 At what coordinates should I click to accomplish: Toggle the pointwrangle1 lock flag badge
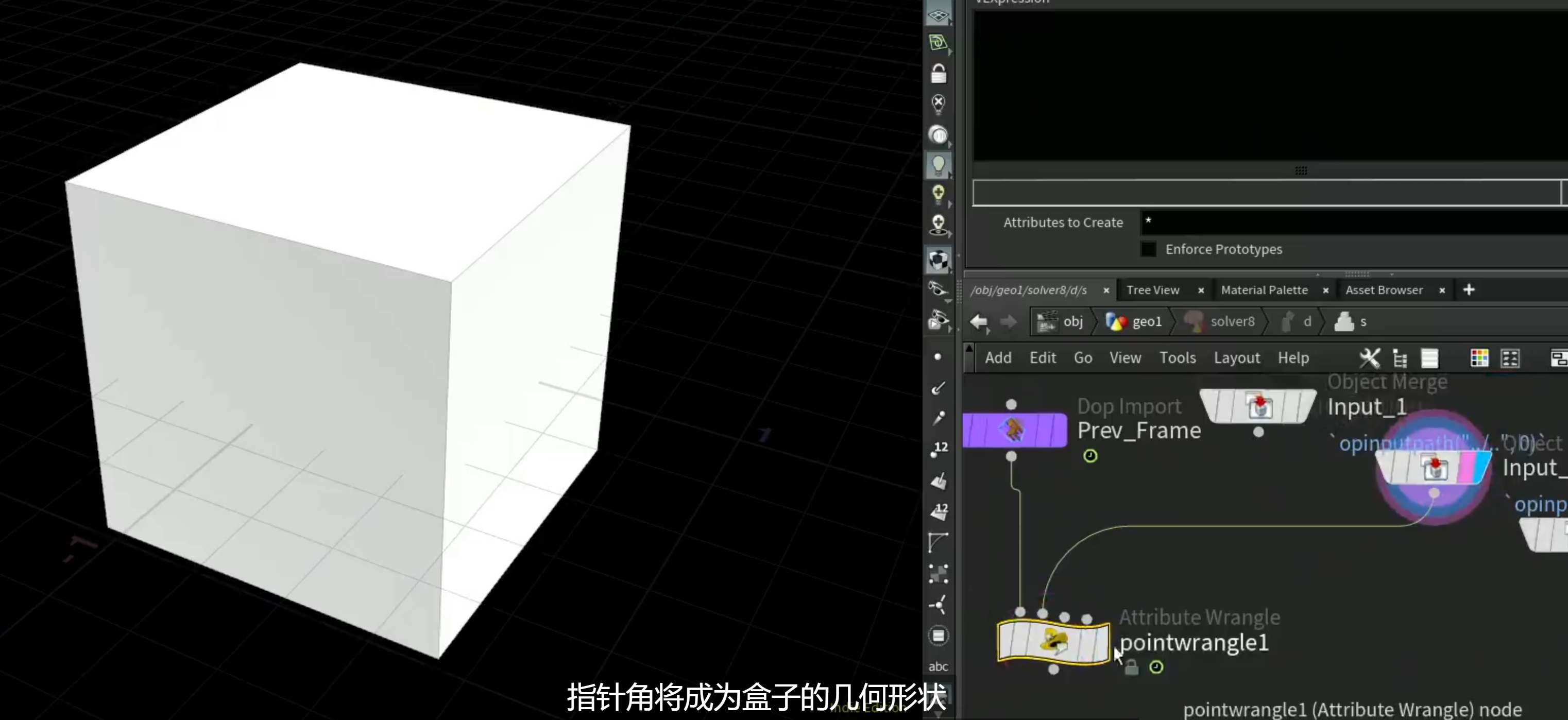pos(1131,667)
